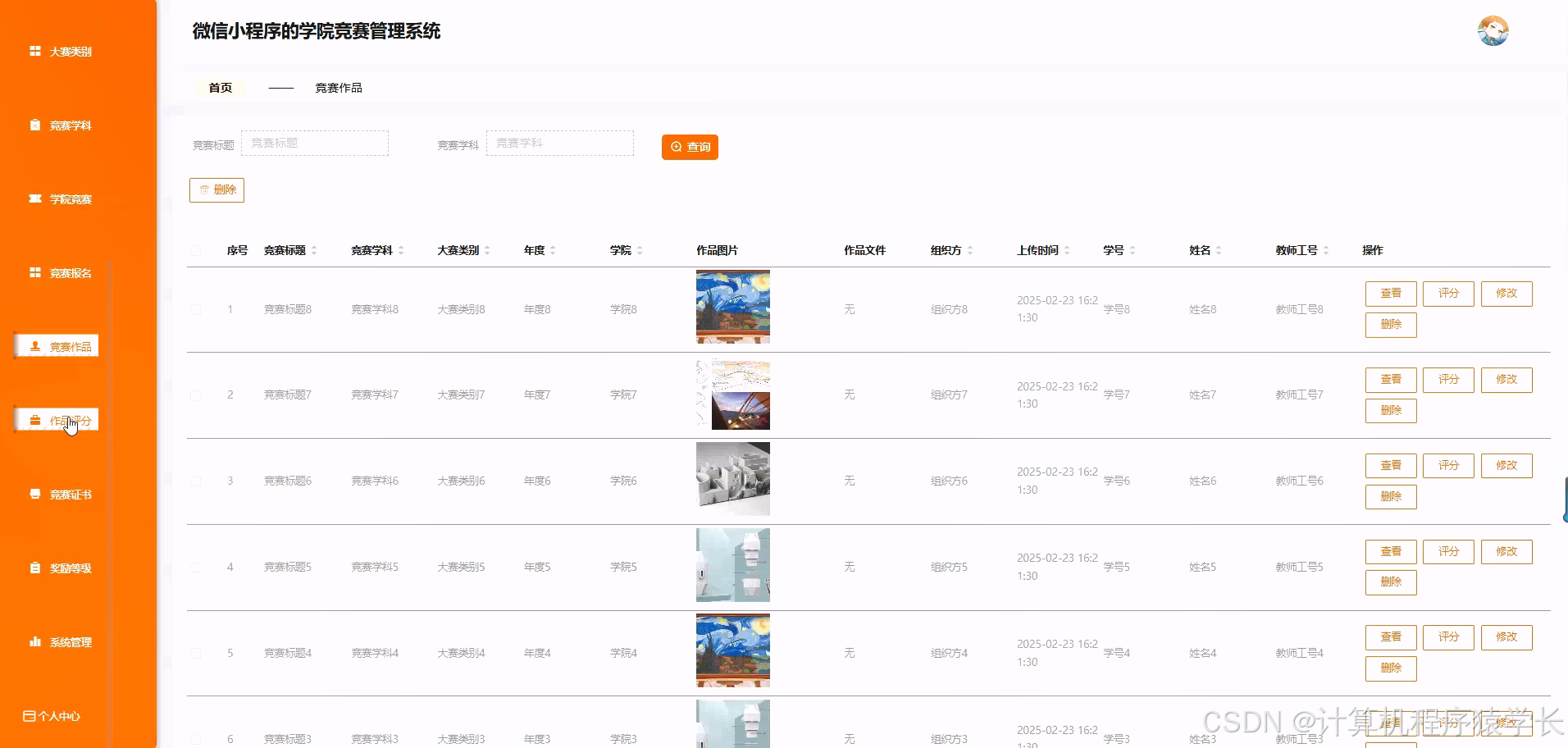This screenshot has height=748, width=1568.
Task: Open the 竞赛标题5 artwork thumbnail
Action: pyautogui.click(x=733, y=565)
